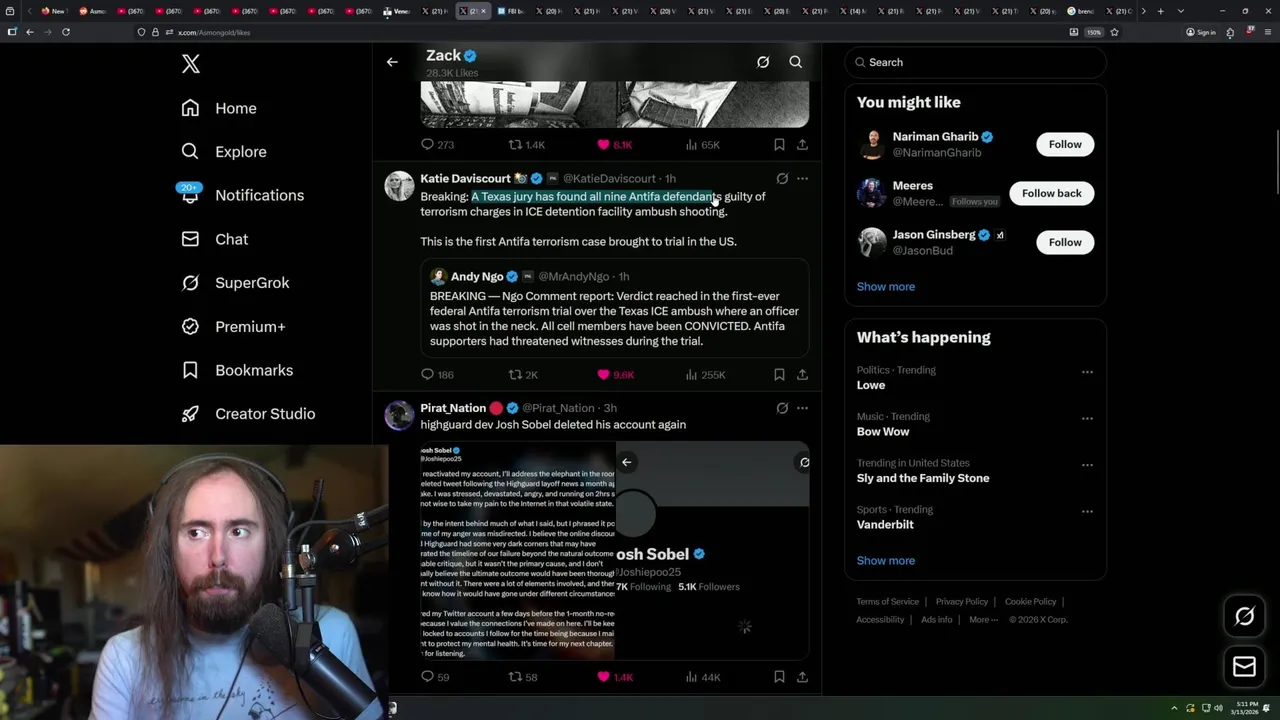The image size is (1280, 720).
Task: Reply to Pirat_Nation post with 59 comments
Action: pos(435,677)
